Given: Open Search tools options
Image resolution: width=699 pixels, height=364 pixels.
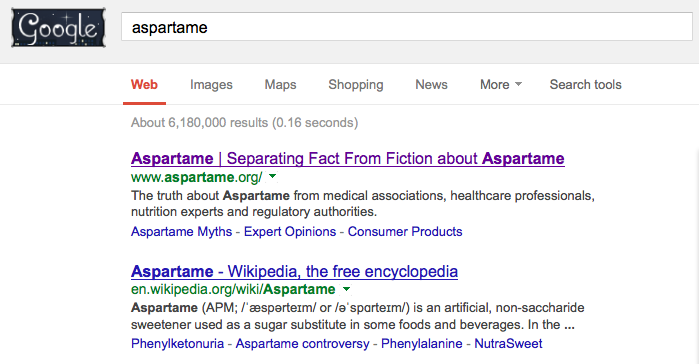Looking at the screenshot, I should coord(585,85).
